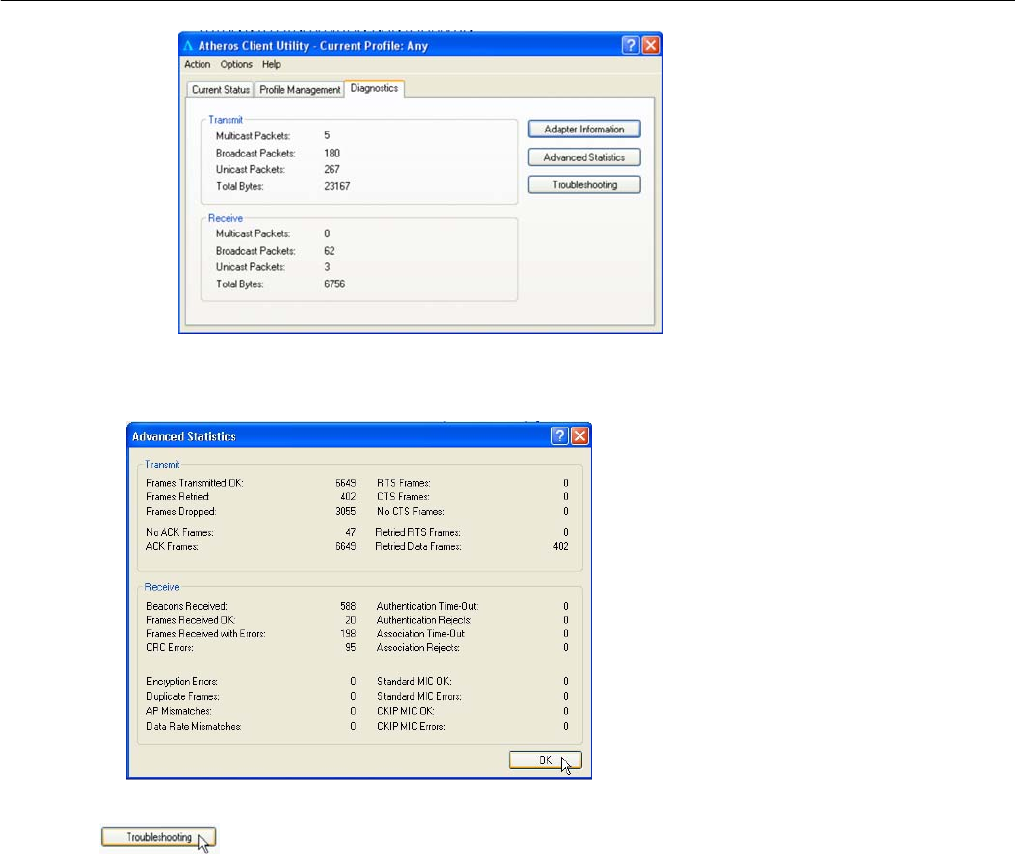Click Transmit Unicast Packets value 267
1015x854 pixels.
tap(332, 169)
